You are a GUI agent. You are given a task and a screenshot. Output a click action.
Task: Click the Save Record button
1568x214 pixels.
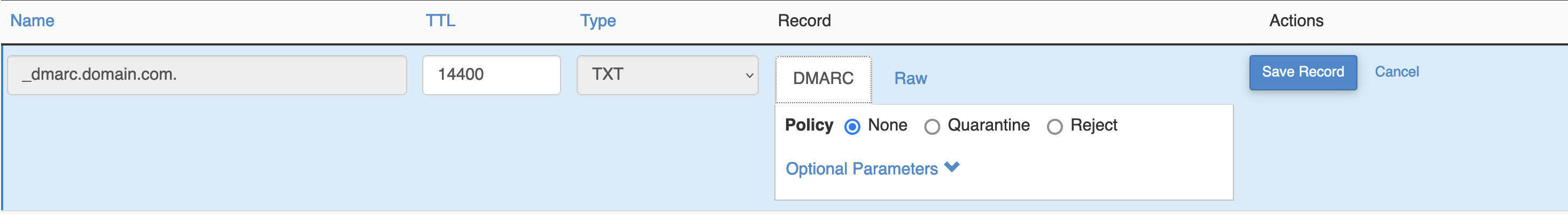point(1302,73)
